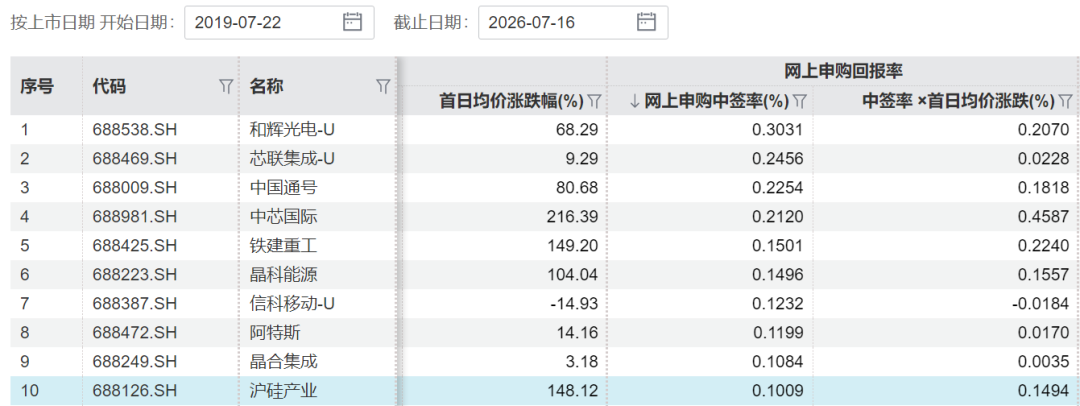Click return value -0.0184

1043,303
